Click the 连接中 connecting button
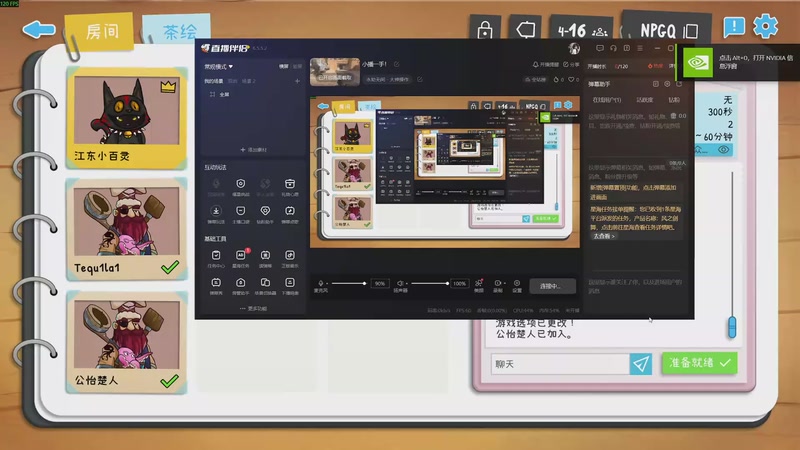The width and height of the screenshot is (800, 450). click(x=552, y=286)
